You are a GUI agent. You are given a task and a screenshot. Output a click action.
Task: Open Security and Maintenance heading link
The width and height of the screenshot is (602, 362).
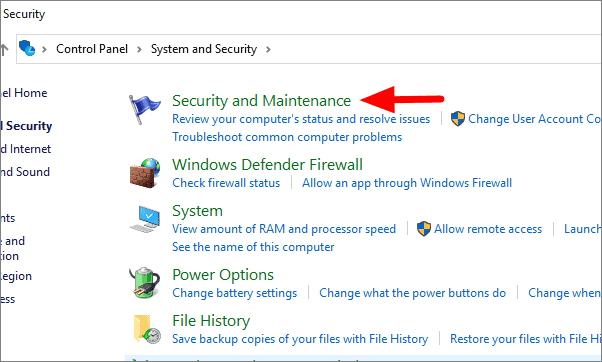click(261, 101)
